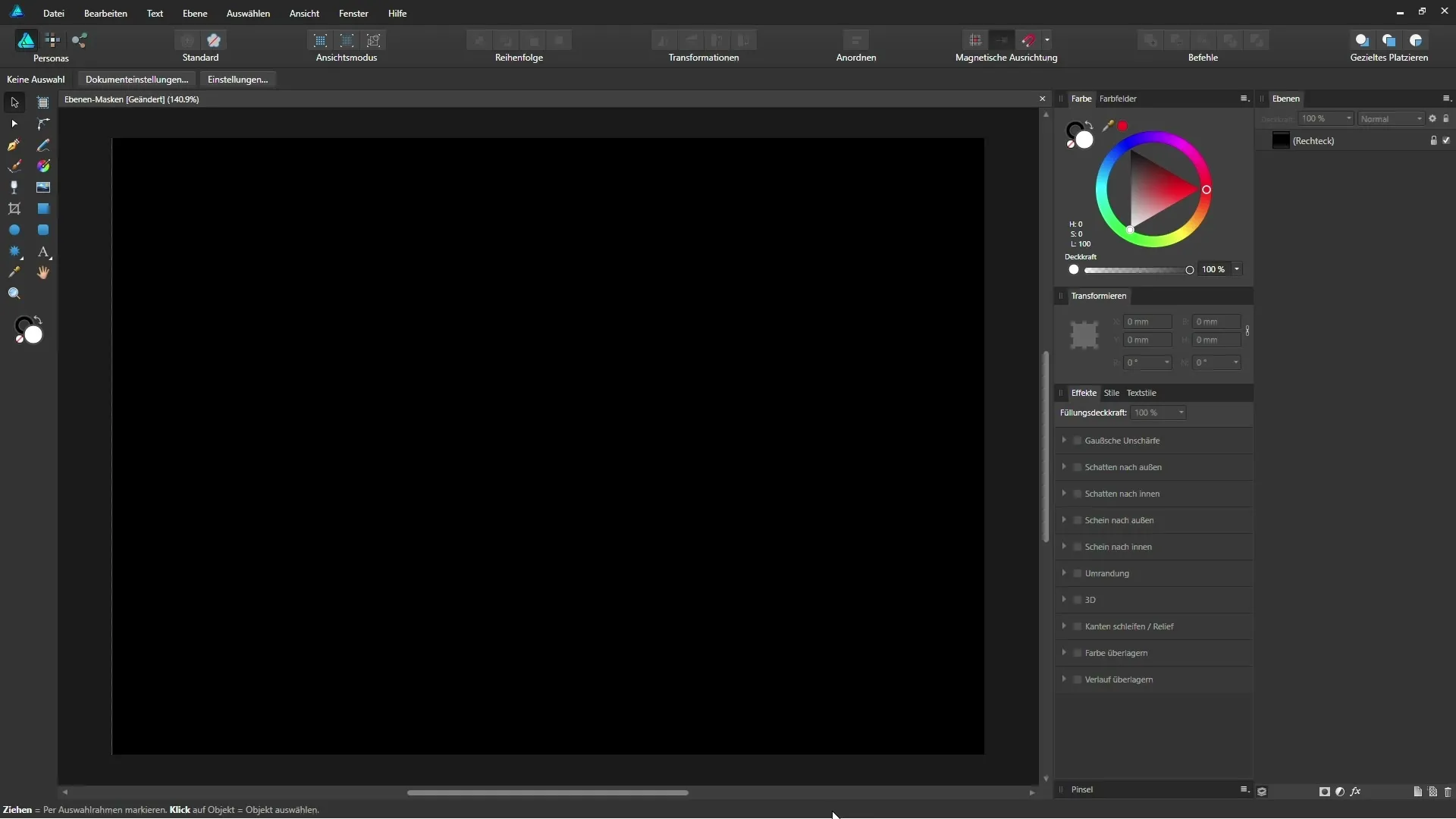The image size is (1456, 819).
Task: Select the Node tool
Action: click(14, 124)
